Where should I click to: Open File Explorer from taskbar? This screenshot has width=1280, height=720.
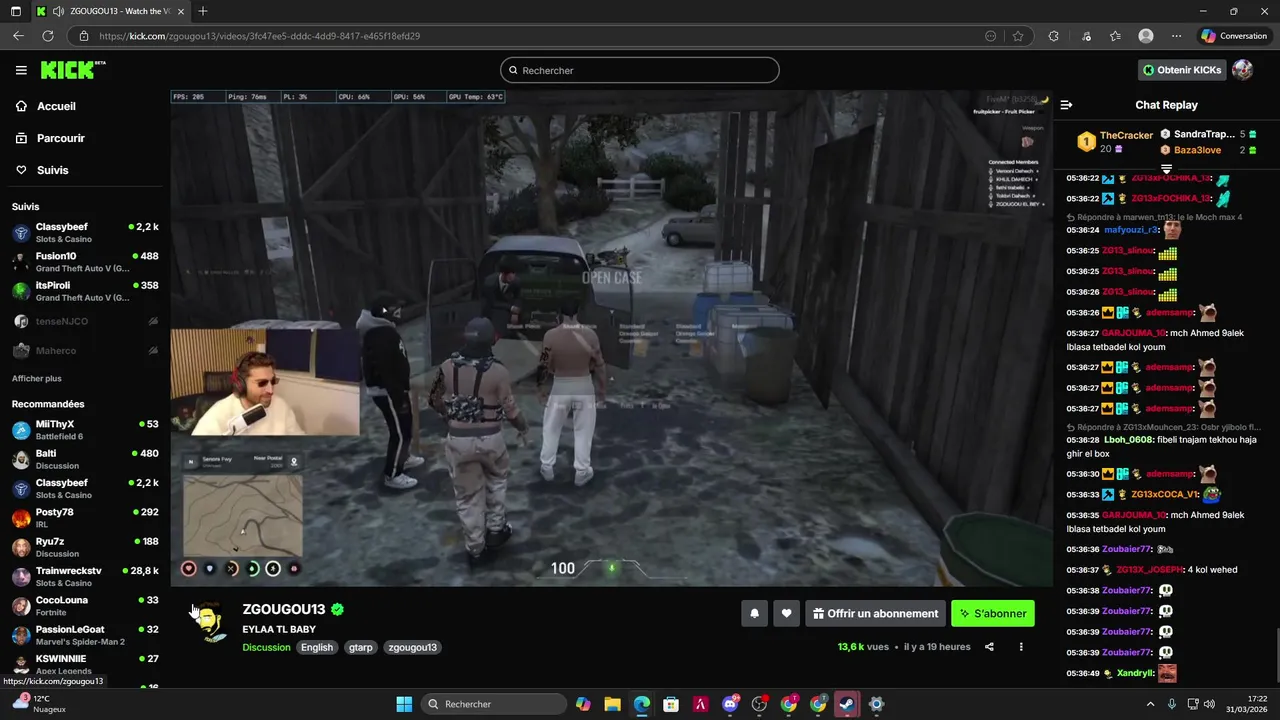(612, 704)
